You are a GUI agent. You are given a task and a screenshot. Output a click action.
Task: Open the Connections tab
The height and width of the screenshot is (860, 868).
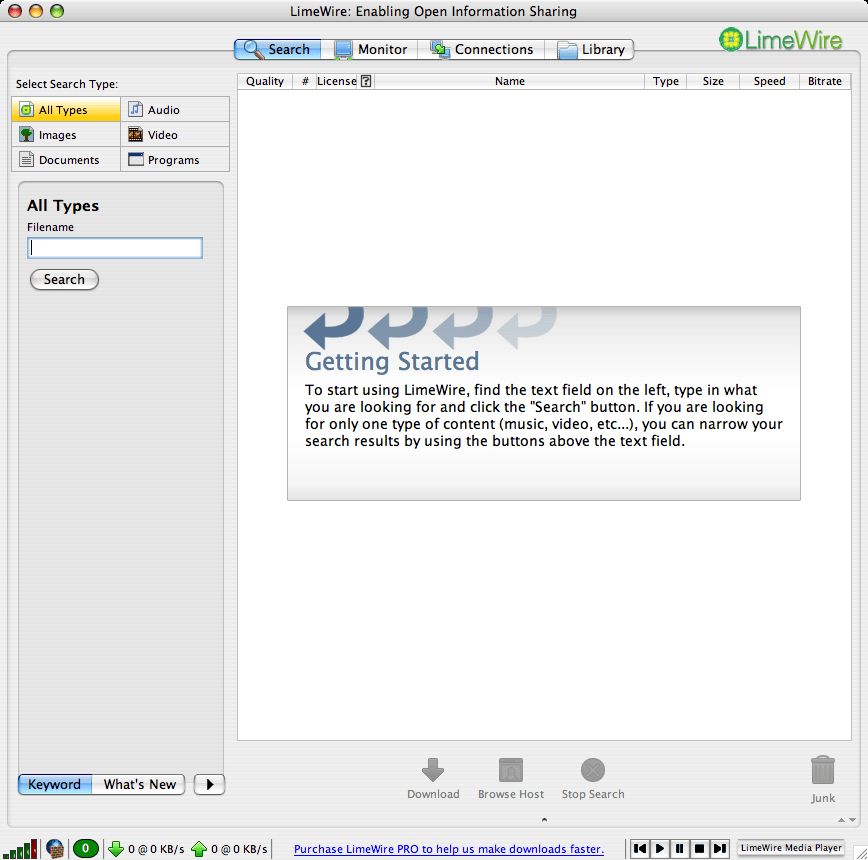click(482, 48)
